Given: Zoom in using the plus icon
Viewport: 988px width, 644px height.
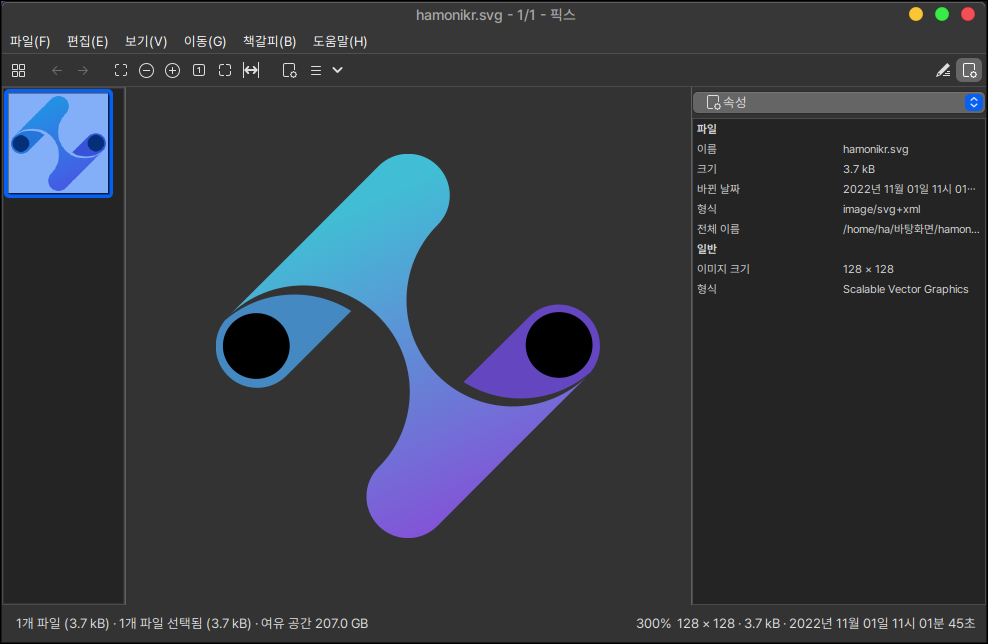Looking at the screenshot, I should 172,70.
